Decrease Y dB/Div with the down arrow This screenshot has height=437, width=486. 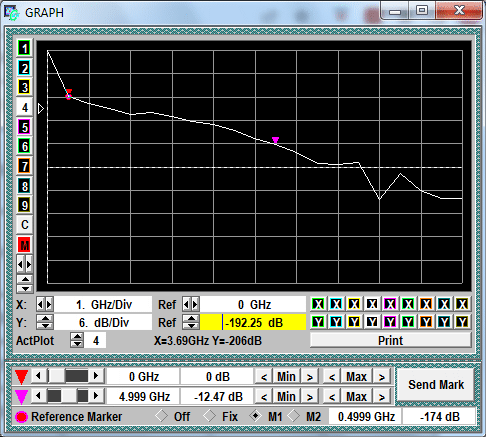pos(45,326)
